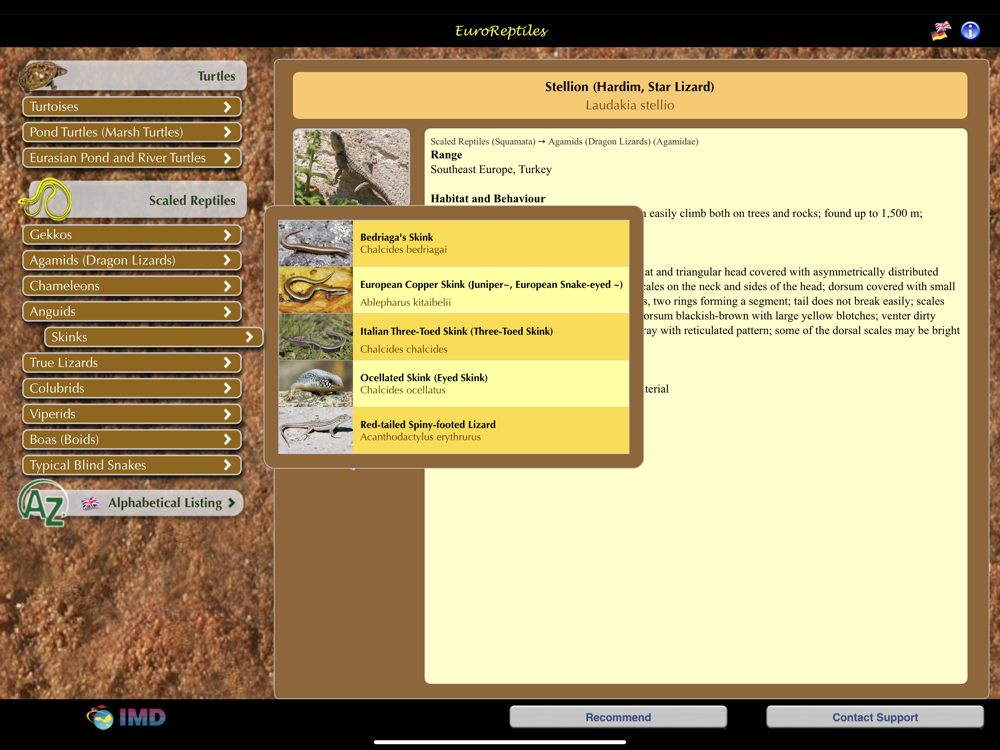Image resolution: width=1000 pixels, height=750 pixels.
Task: Select Red-tailed Spiny-footed Lizard entry
Action: (x=454, y=430)
